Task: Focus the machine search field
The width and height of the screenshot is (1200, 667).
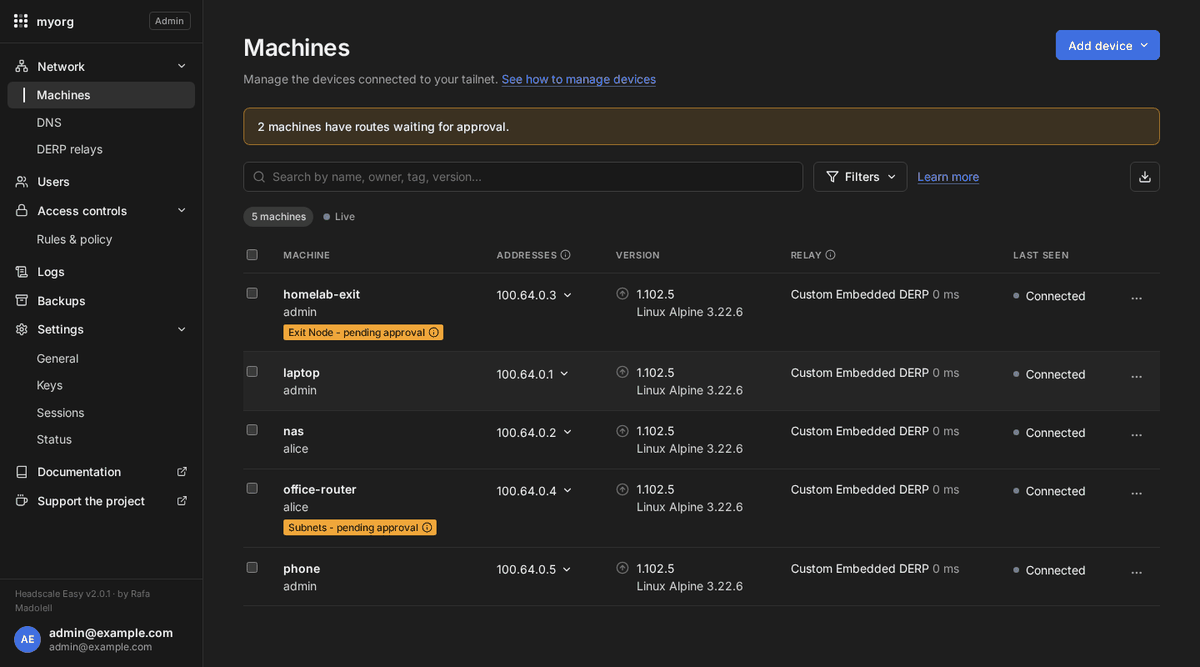Action: (523, 177)
